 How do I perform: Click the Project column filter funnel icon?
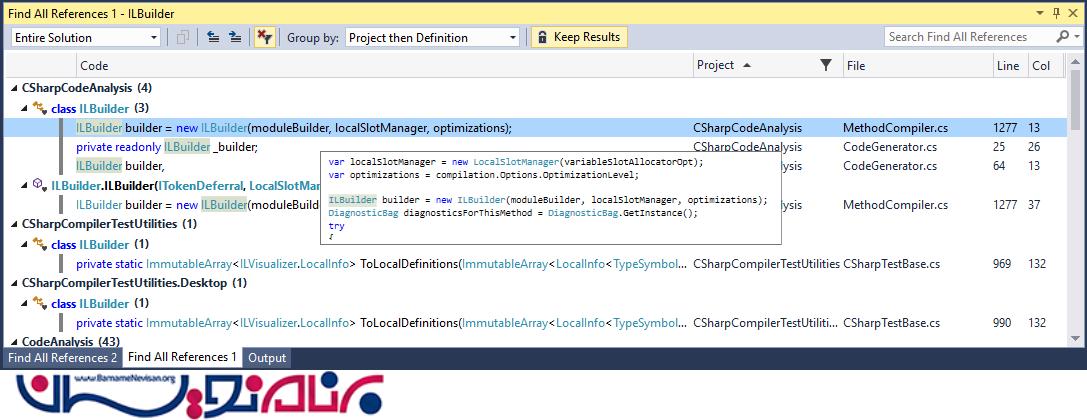(825, 66)
